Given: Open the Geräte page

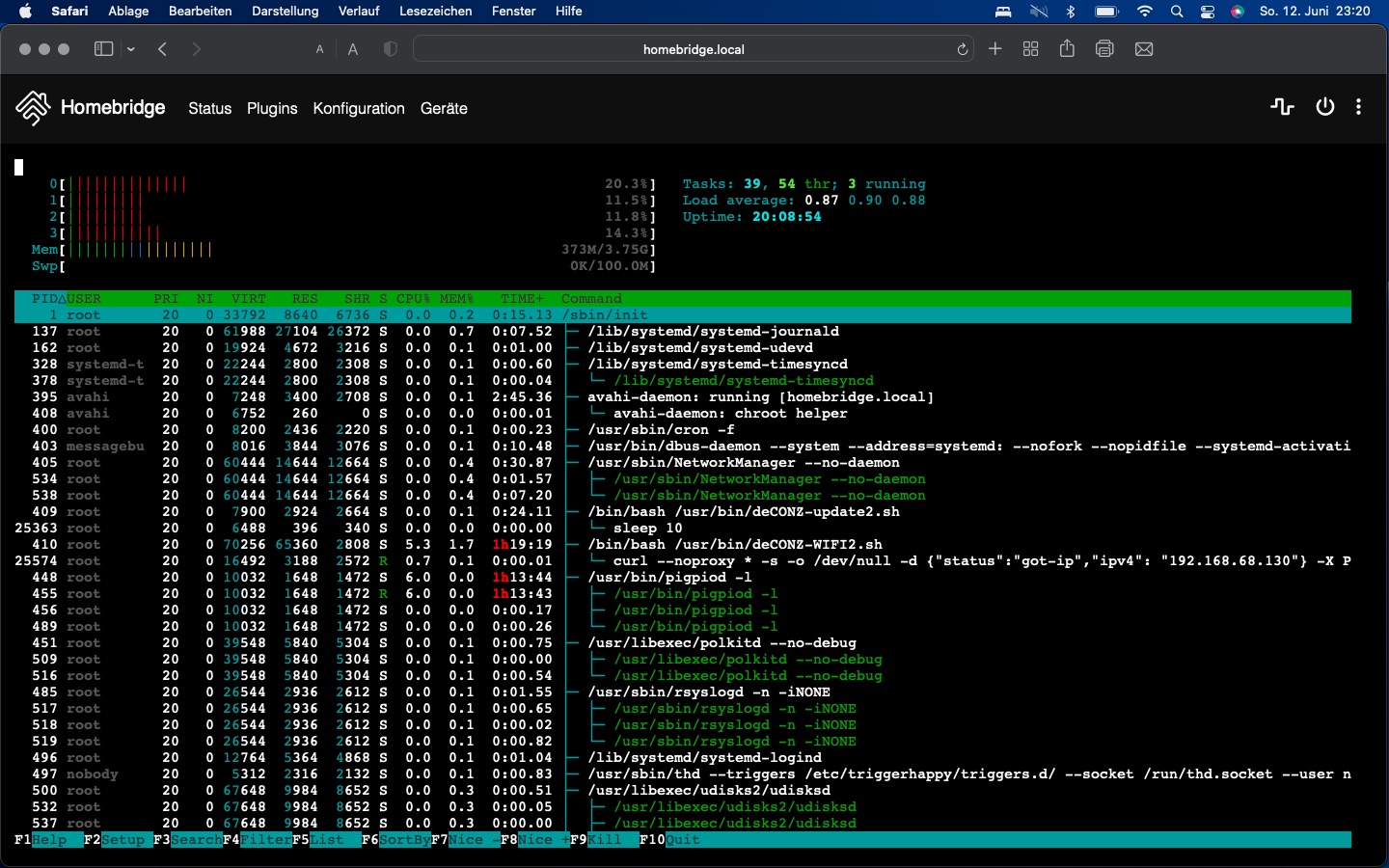Looking at the screenshot, I should point(444,108).
